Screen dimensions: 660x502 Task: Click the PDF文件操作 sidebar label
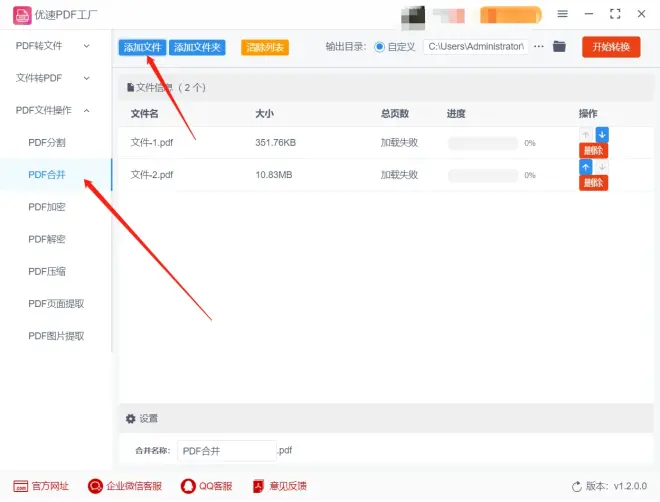click(x=43, y=110)
